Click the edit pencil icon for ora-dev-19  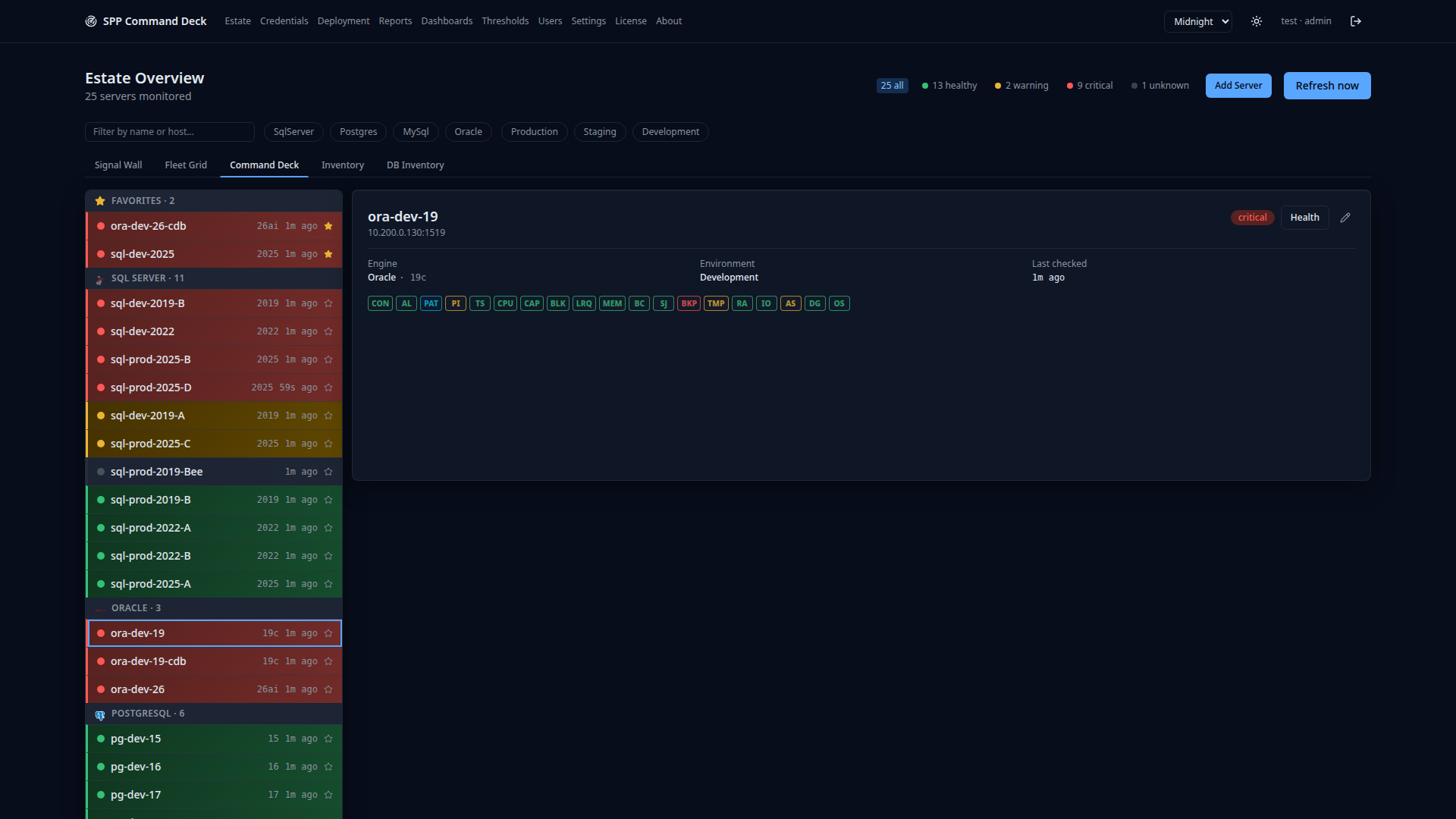(x=1345, y=218)
